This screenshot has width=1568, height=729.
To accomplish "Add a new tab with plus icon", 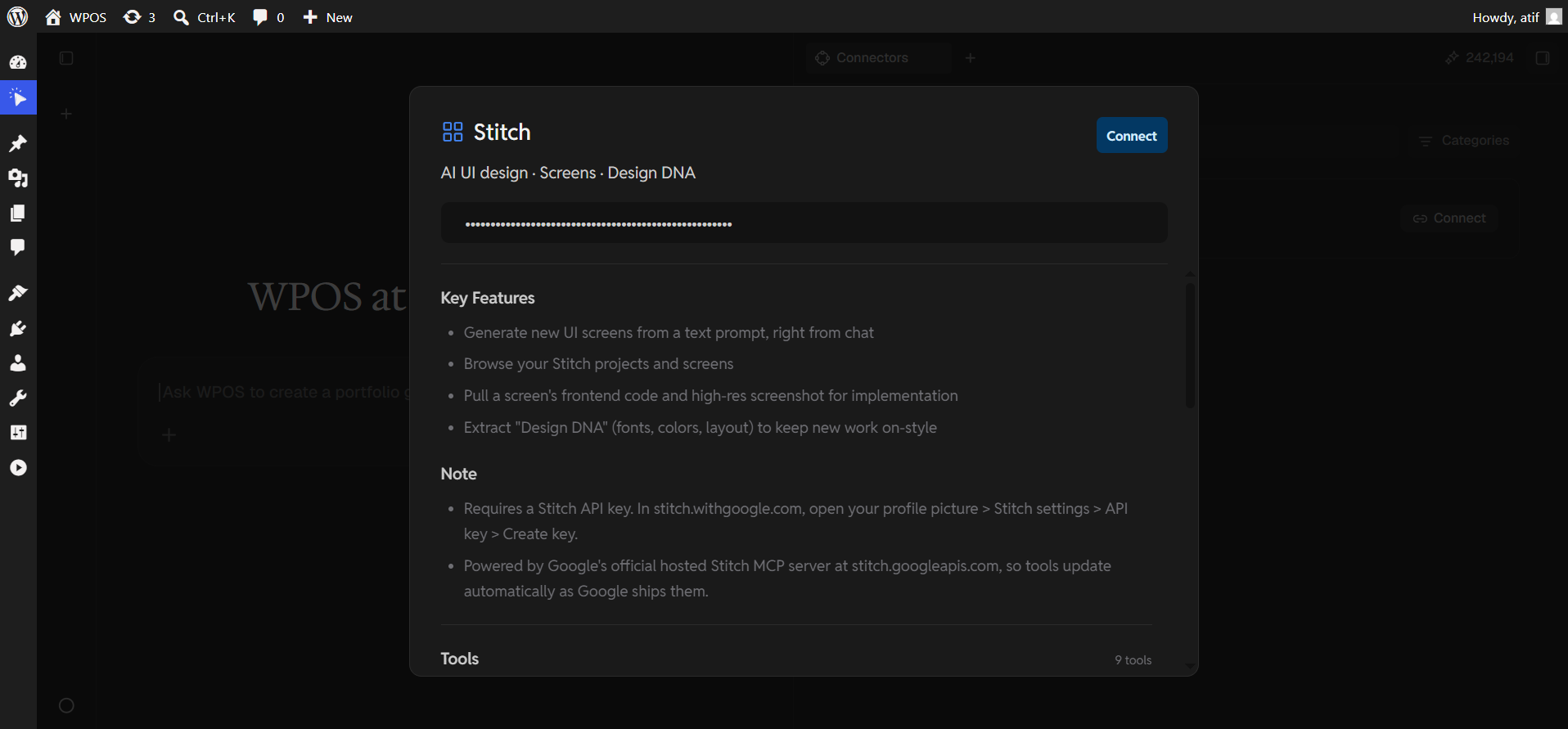I will pos(971,58).
